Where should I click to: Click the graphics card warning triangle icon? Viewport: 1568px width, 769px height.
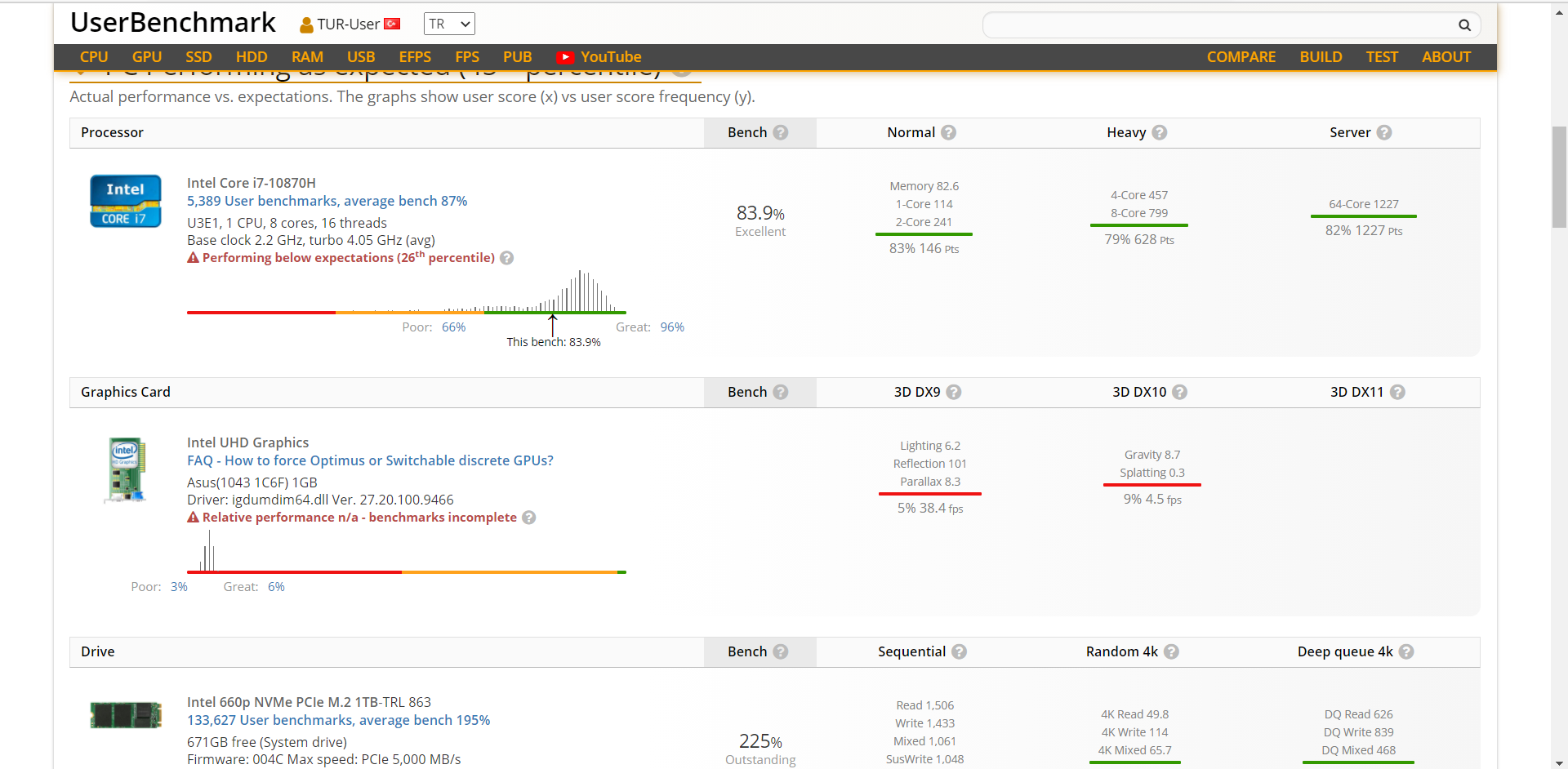tap(194, 518)
